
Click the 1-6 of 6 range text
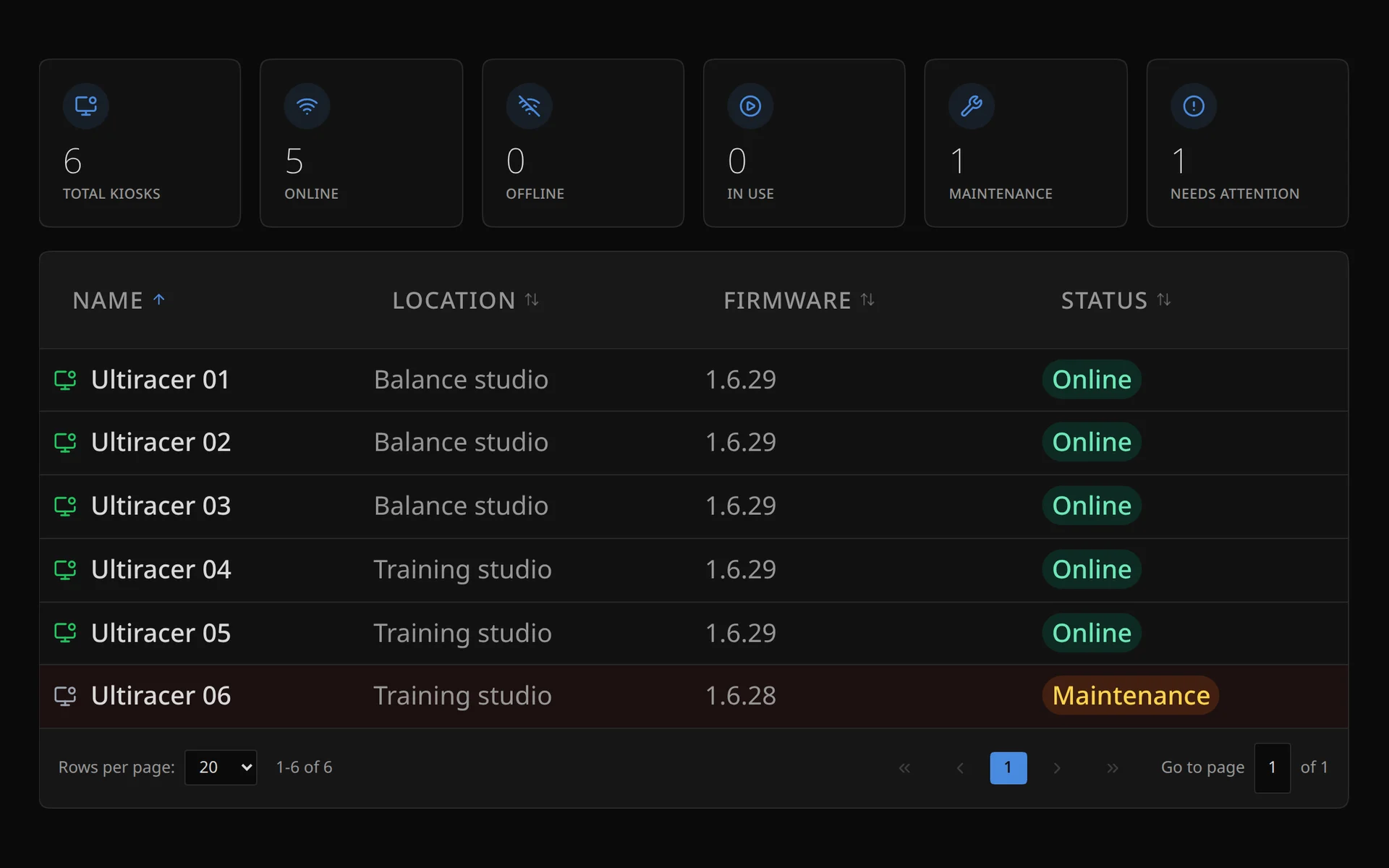click(304, 767)
